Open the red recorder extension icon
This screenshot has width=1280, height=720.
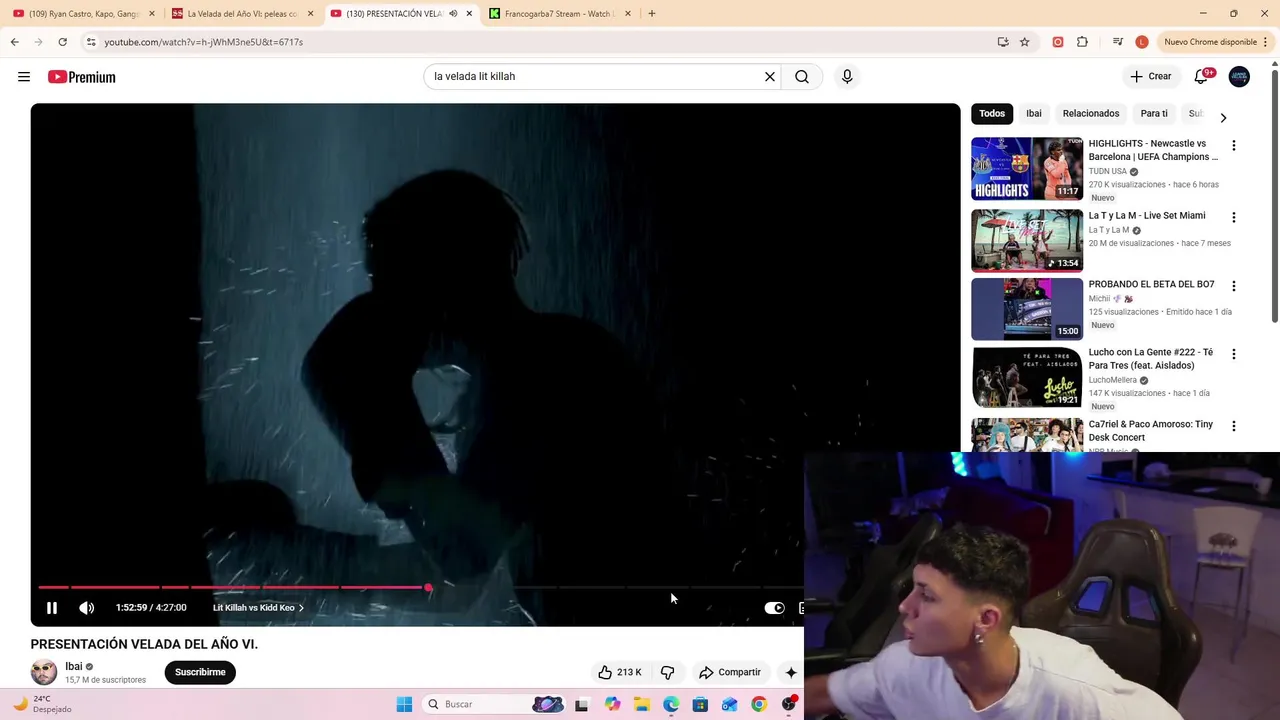[1058, 42]
